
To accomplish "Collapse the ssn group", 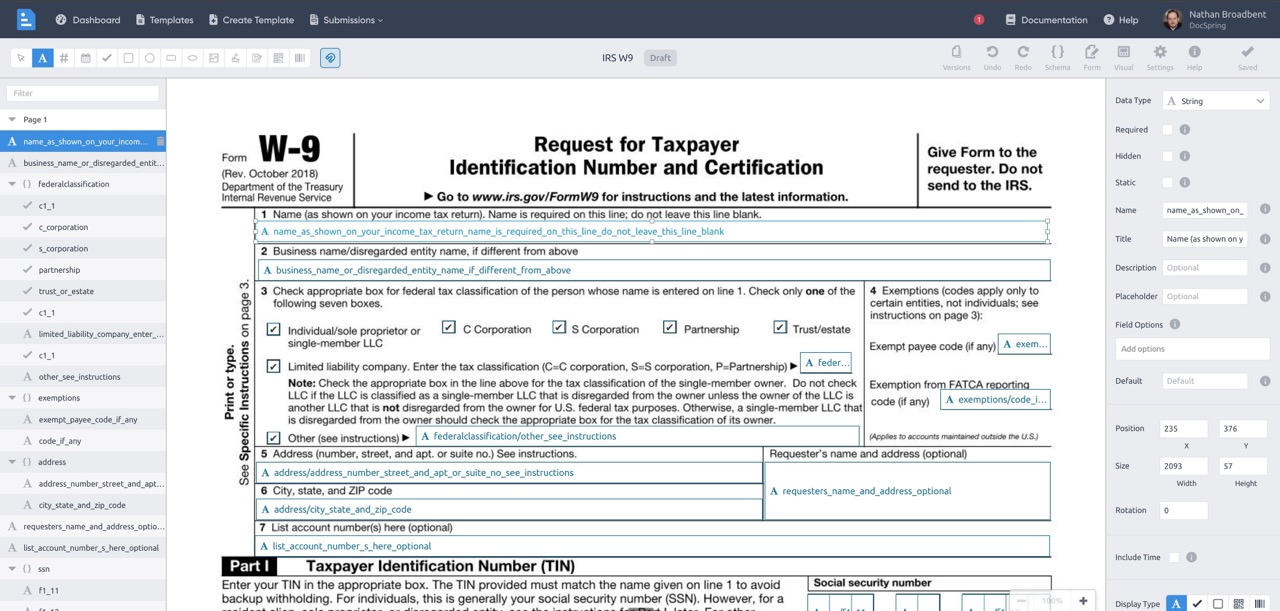I will point(12,569).
